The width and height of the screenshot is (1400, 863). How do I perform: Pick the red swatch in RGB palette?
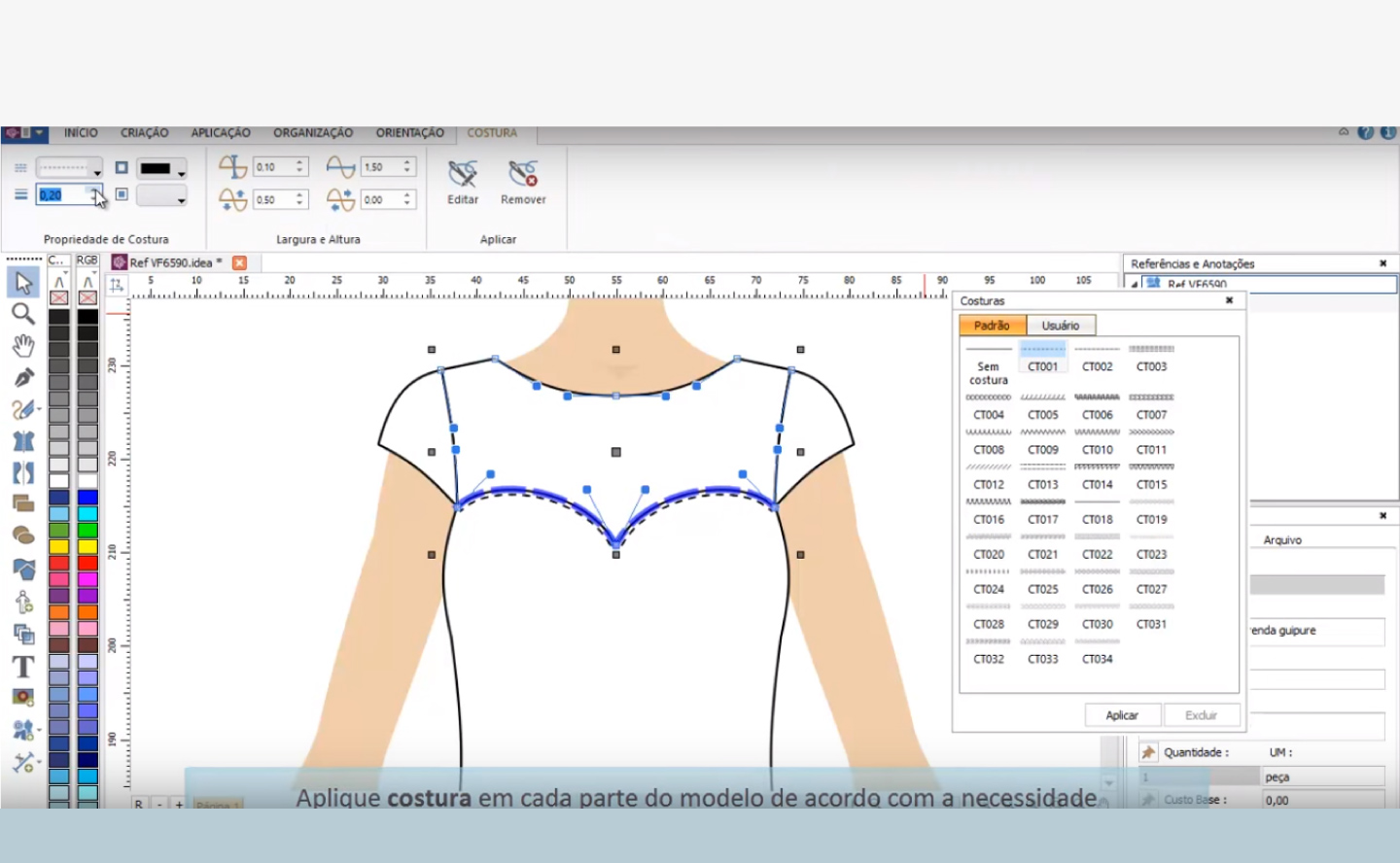[87, 563]
